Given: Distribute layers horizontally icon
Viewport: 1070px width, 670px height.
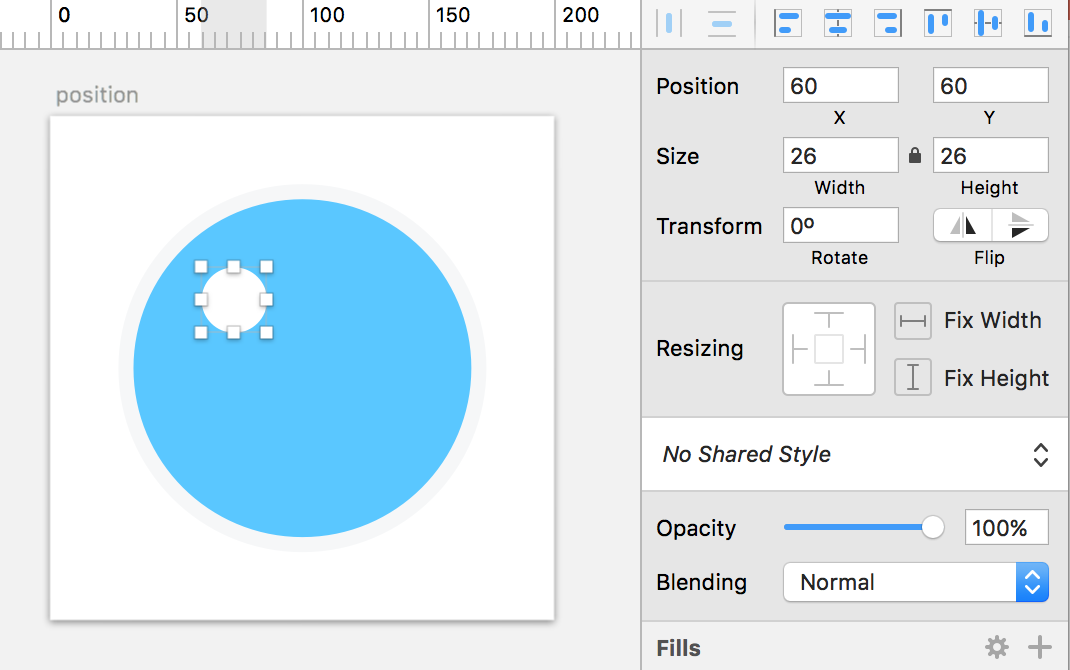Looking at the screenshot, I should 669,23.
